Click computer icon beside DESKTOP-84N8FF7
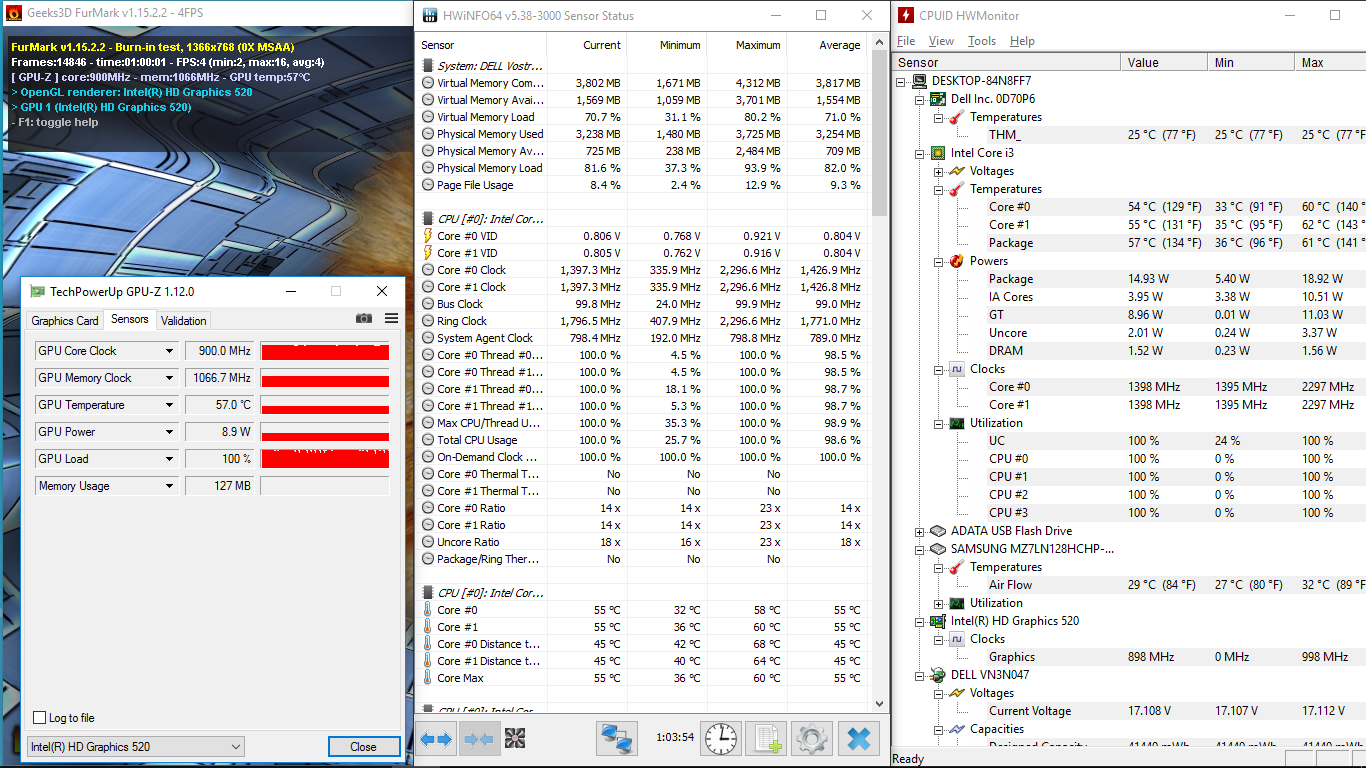Viewport: 1366px width, 768px height. click(919, 81)
